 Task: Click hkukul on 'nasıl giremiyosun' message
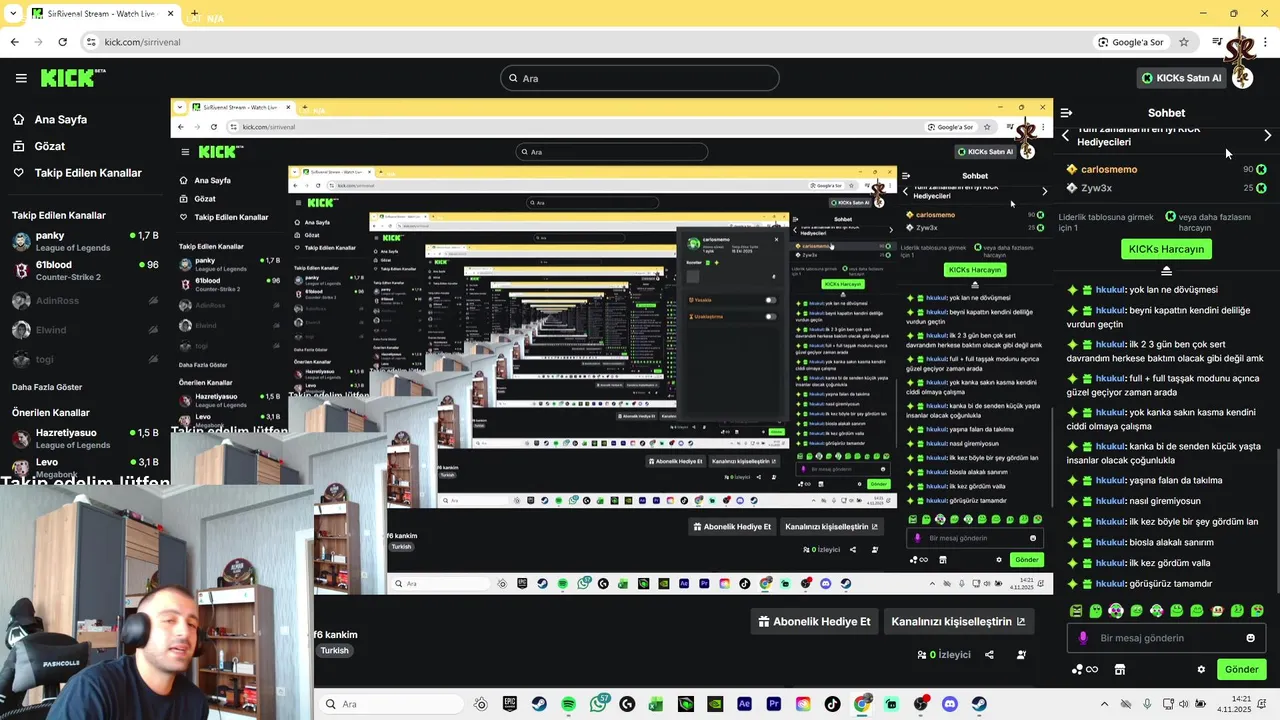[x=1110, y=501]
